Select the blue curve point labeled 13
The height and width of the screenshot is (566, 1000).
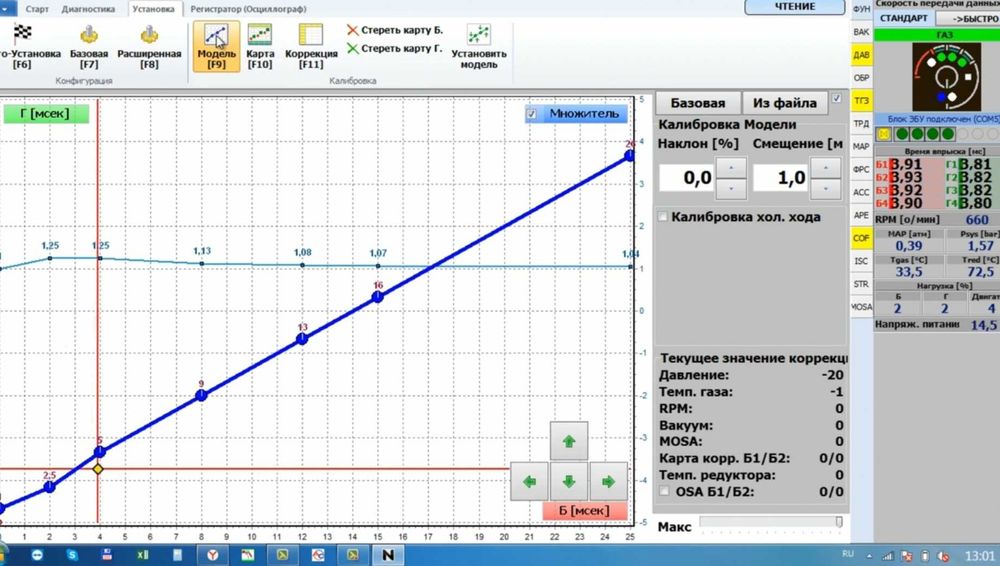pos(302,339)
